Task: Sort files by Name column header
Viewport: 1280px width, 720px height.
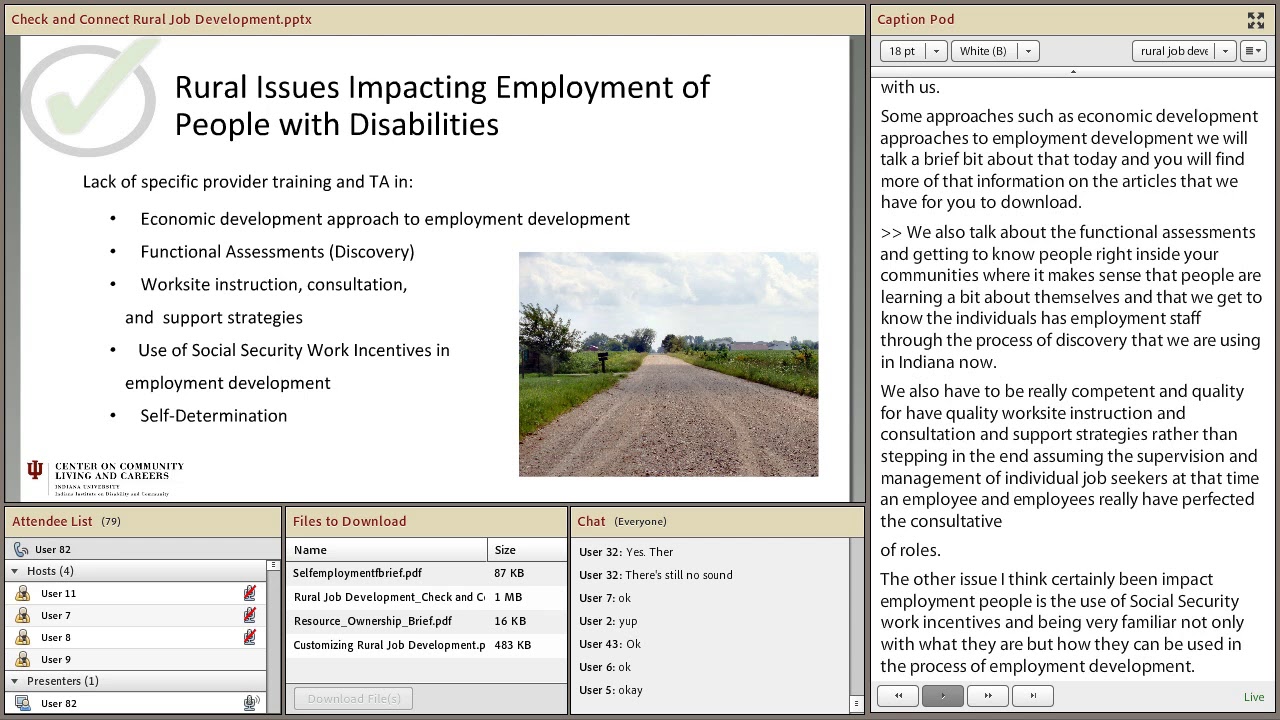Action: pos(387,550)
